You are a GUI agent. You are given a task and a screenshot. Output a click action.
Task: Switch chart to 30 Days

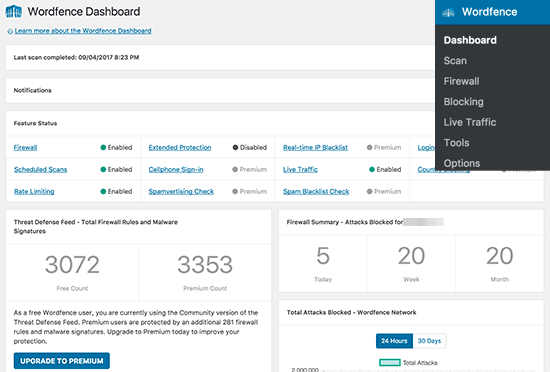point(429,341)
